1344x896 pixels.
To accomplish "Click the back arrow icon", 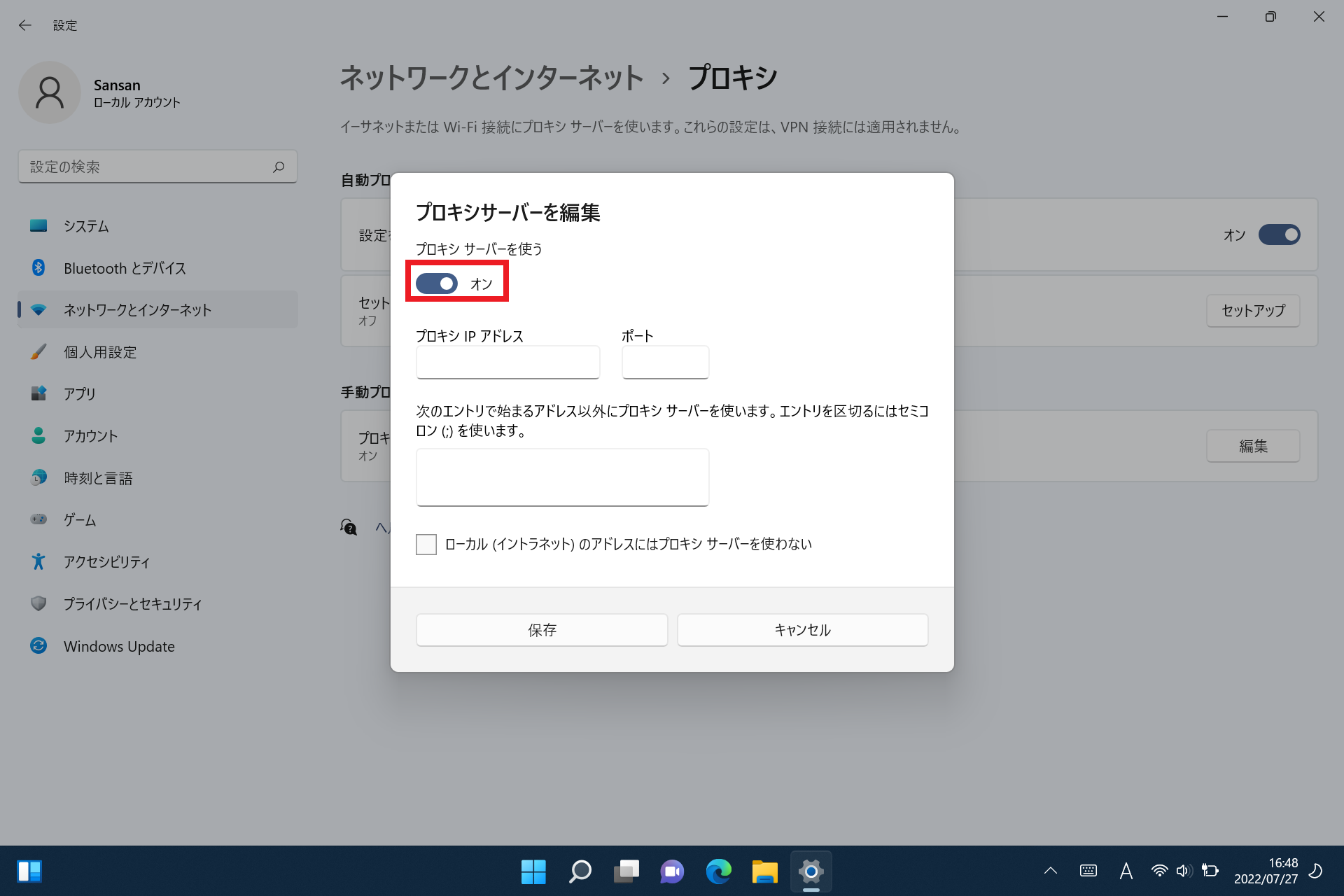I will (25, 25).
